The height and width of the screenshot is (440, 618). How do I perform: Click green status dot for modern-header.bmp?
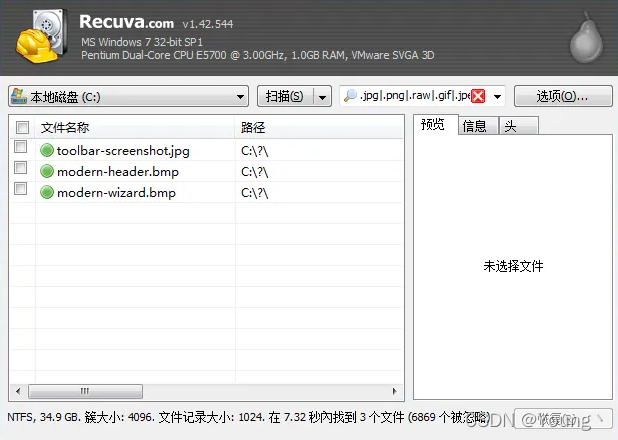click(x=47, y=171)
